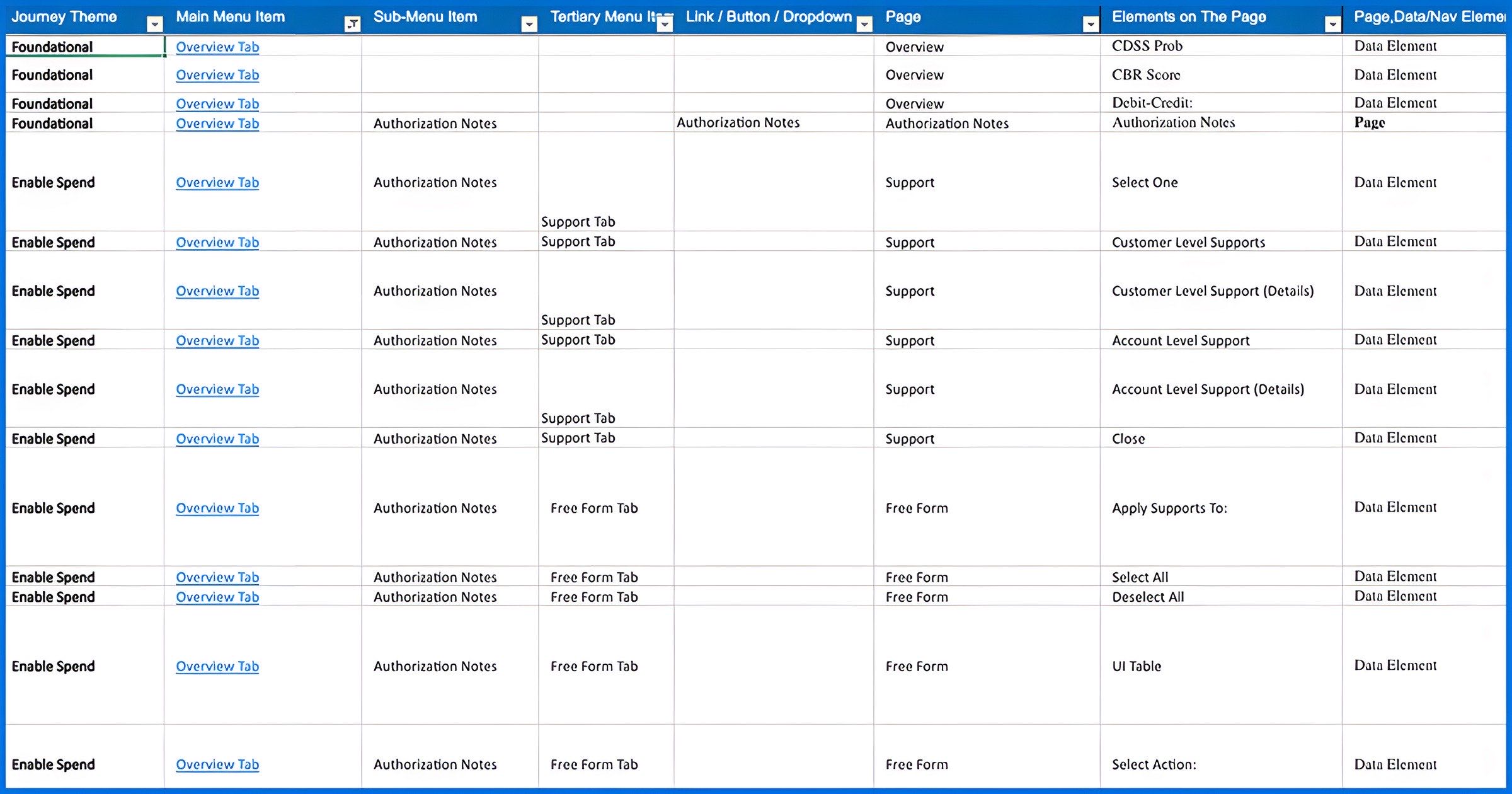This screenshot has height=794, width=1512.
Task: Open the Overview Tab link in the Deselect All row
Action: [217, 597]
